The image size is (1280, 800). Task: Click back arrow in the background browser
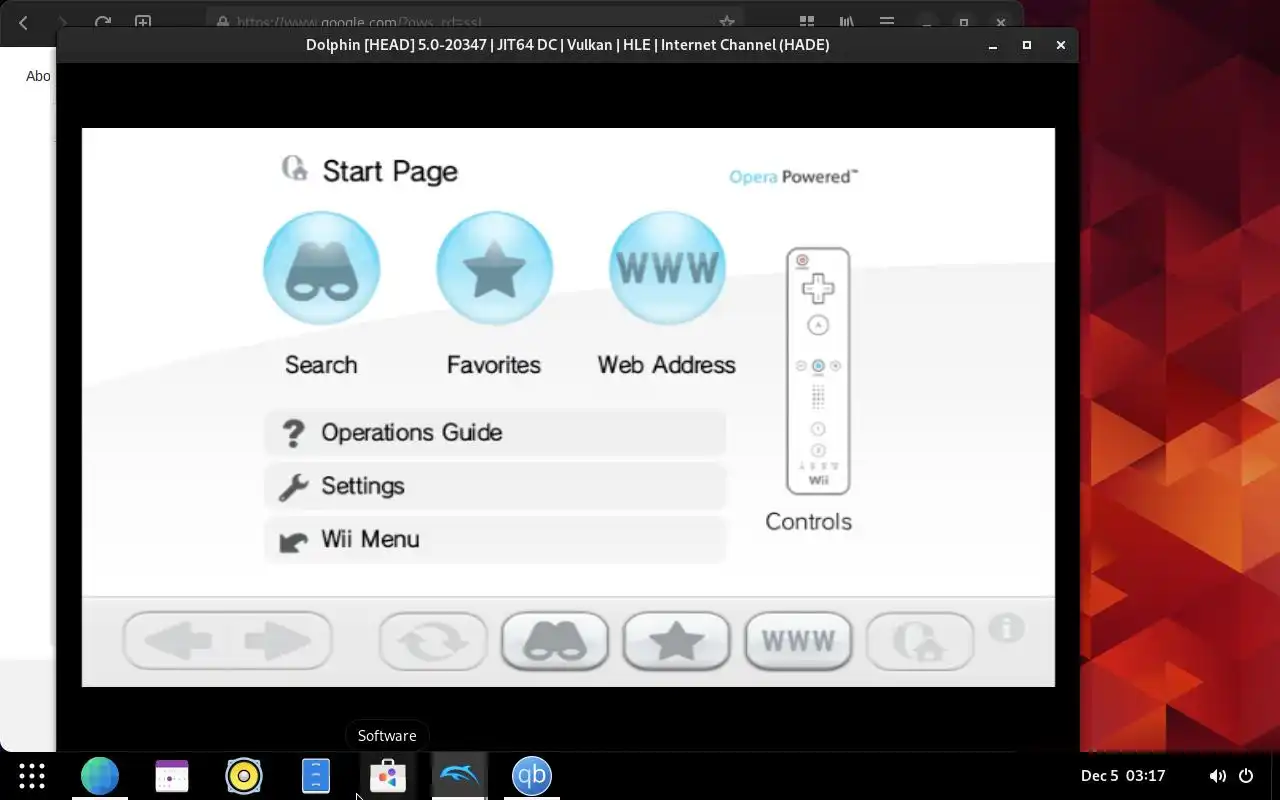24,22
